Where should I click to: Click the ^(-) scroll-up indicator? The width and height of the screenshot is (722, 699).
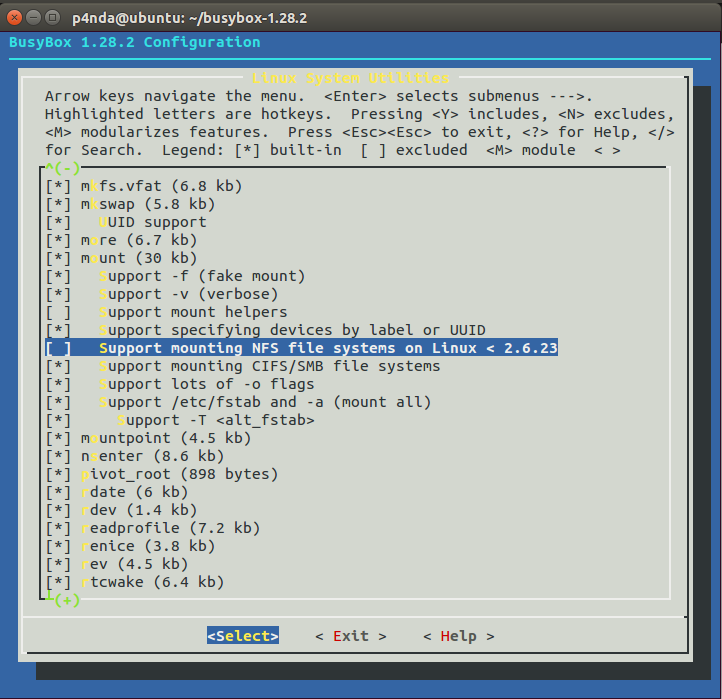coord(63,168)
